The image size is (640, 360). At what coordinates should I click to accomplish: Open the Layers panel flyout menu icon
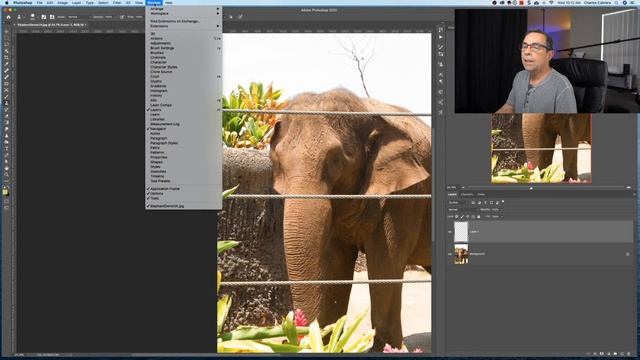coord(634,194)
